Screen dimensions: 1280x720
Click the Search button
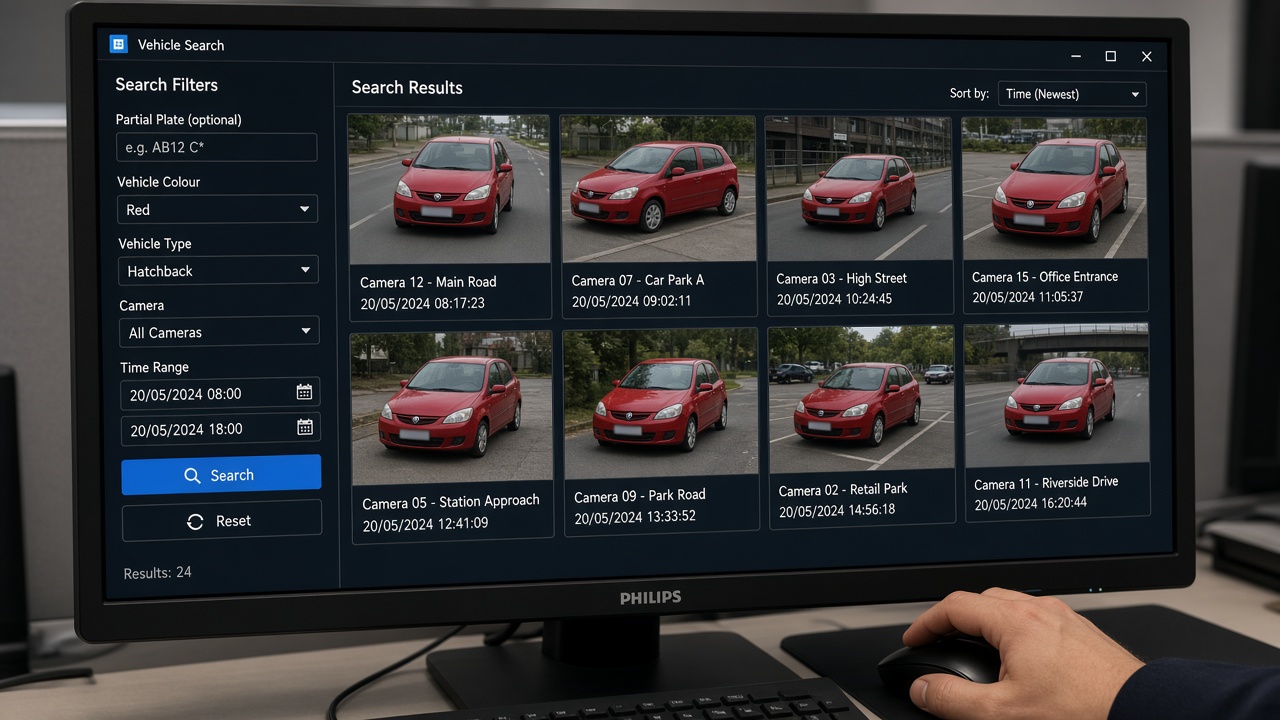click(x=221, y=475)
